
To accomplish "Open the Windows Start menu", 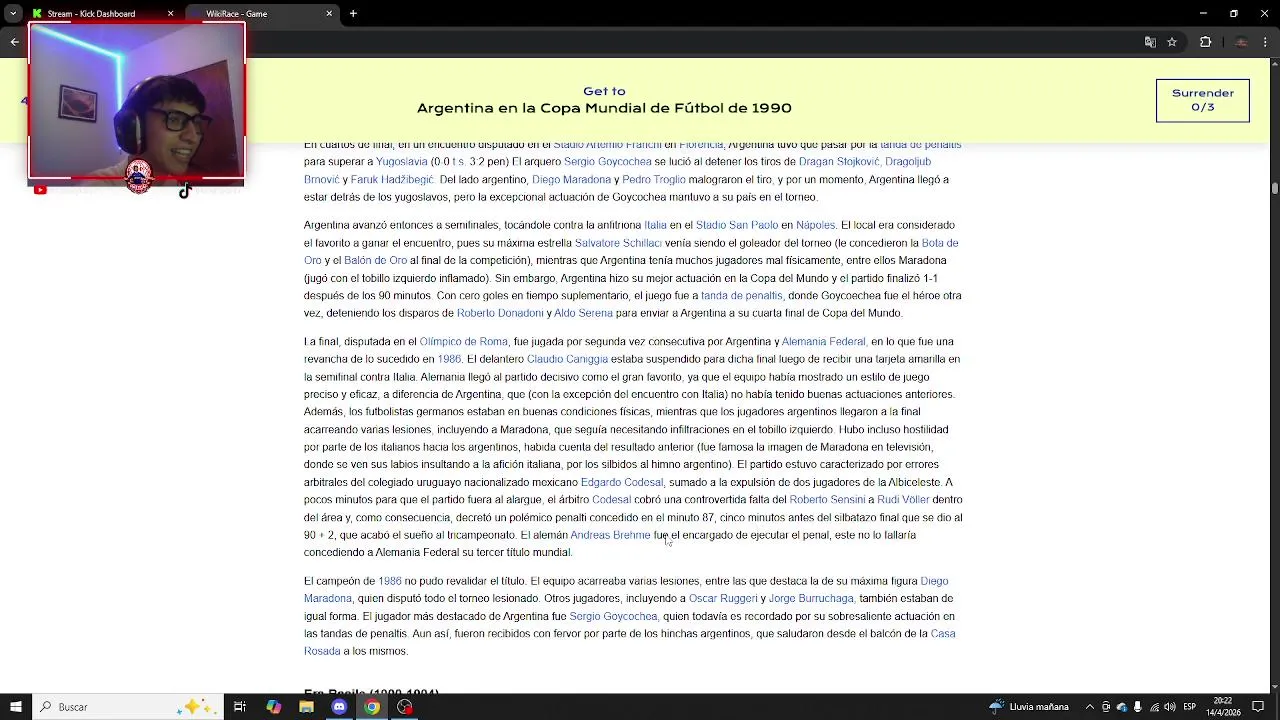I will [x=15, y=707].
